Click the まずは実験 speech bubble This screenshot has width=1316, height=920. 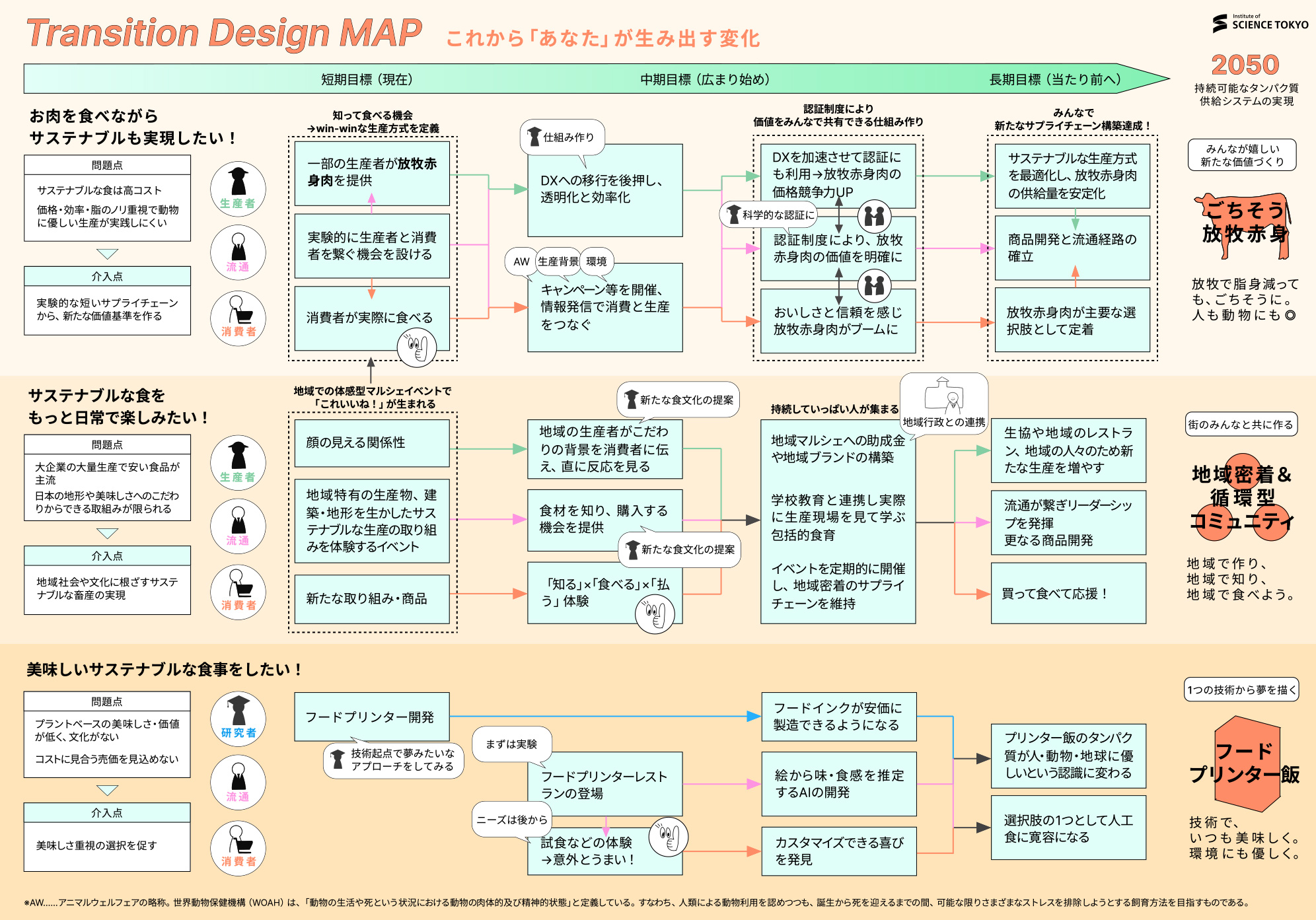coord(511,744)
